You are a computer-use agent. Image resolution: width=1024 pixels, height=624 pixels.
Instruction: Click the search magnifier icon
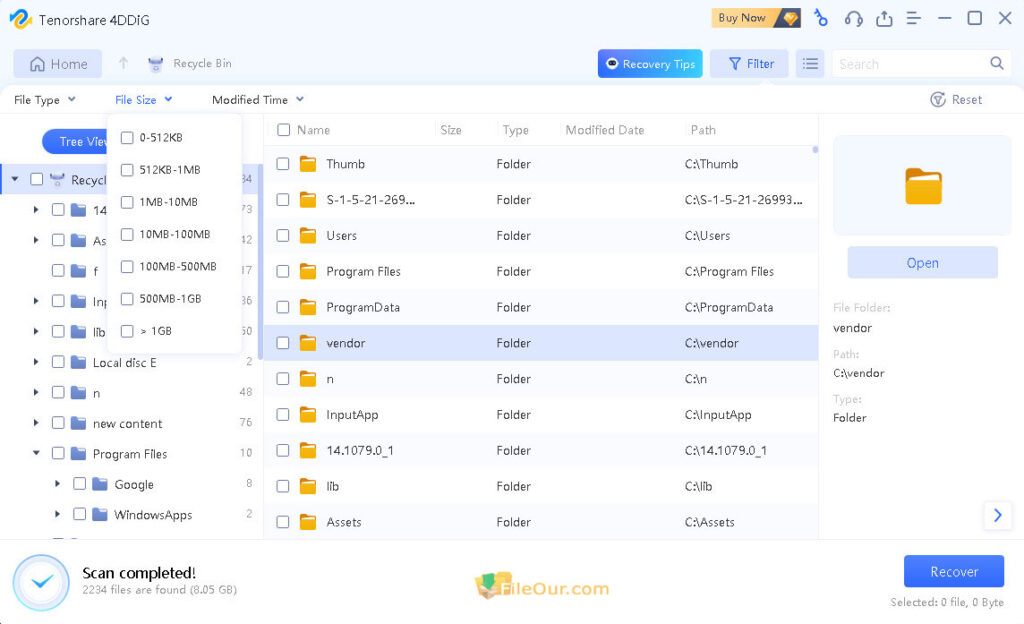[997, 63]
